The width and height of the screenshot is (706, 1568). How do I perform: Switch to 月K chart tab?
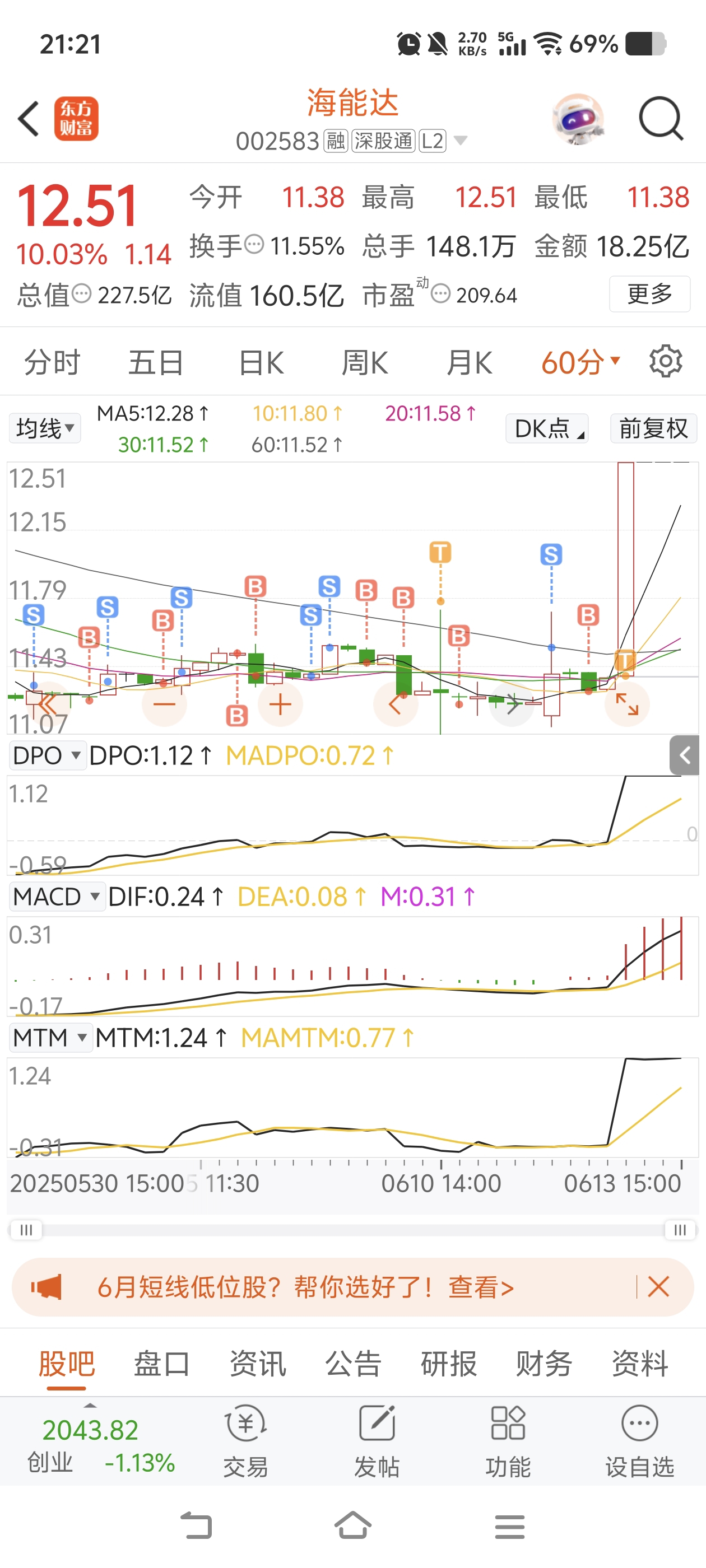pyautogui.click(x=469, y=362)
